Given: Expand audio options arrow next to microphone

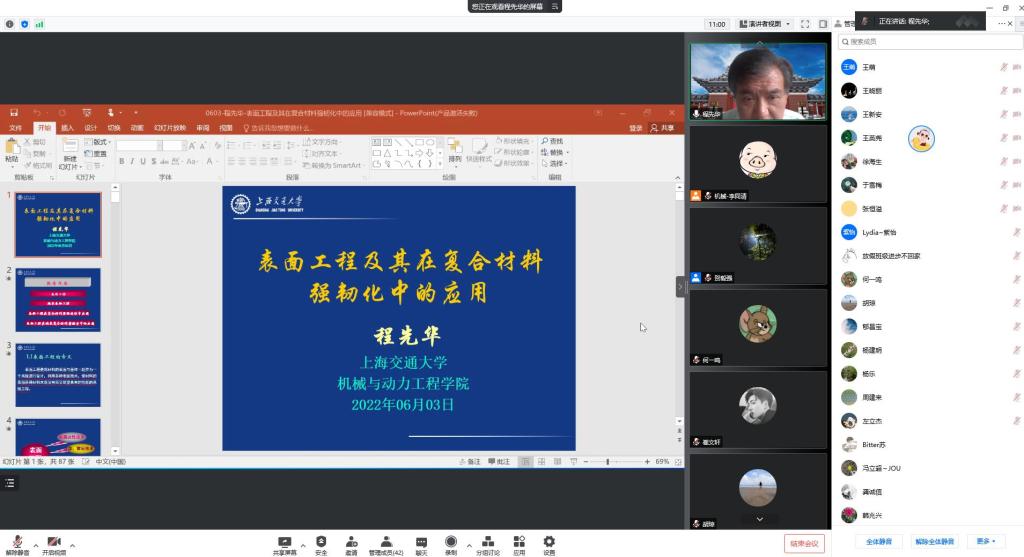Looking at the screenshot, I should (x=35, y=545).
